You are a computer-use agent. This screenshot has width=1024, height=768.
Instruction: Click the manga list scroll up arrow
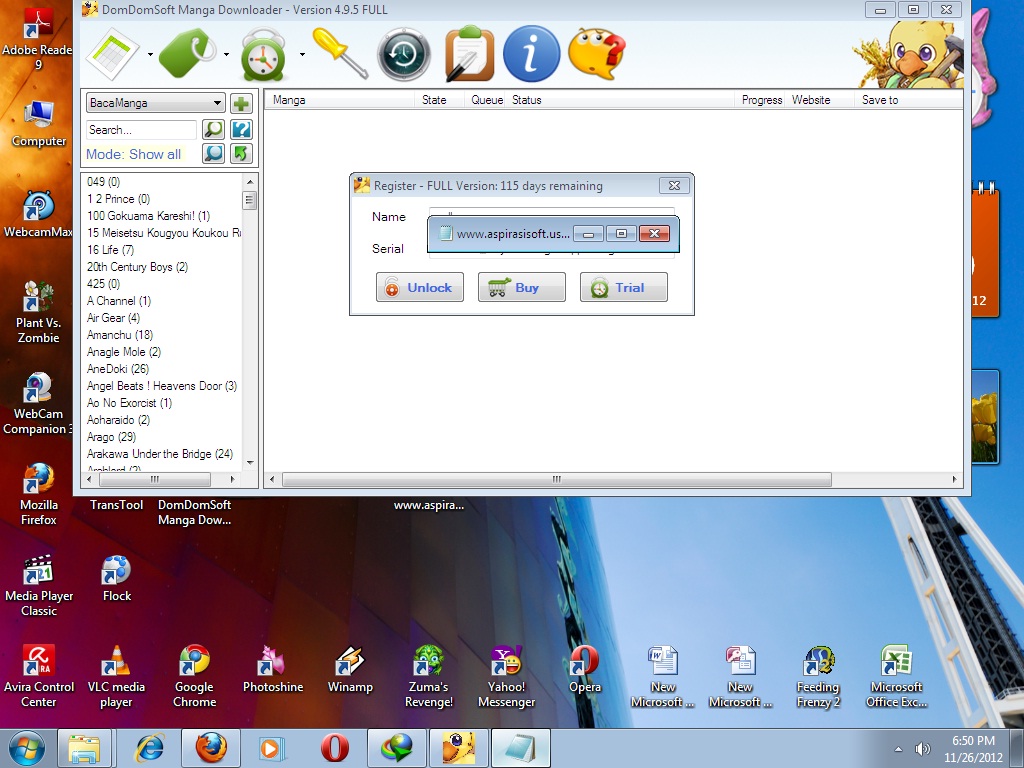[x=249, y=181]
